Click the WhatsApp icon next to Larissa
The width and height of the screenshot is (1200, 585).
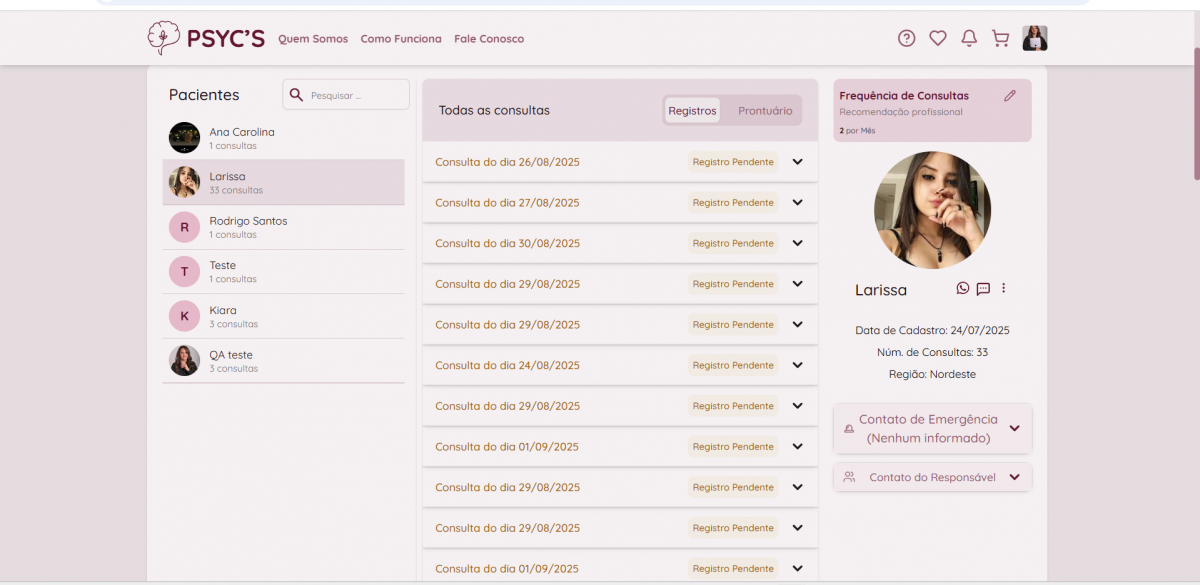(x=963, y=288)
